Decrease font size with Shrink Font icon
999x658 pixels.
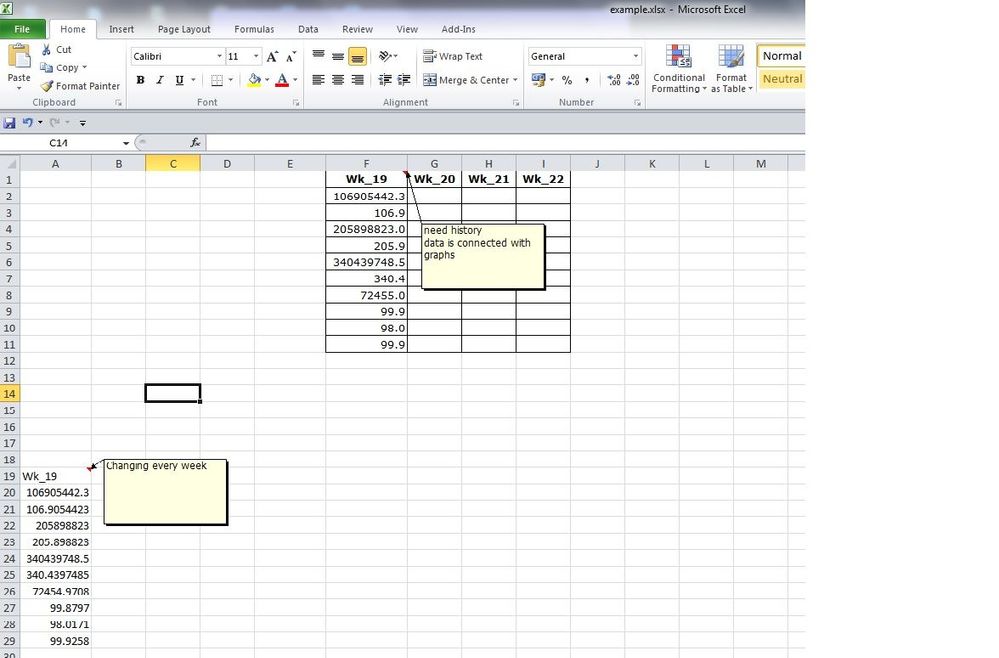(291, 57)
